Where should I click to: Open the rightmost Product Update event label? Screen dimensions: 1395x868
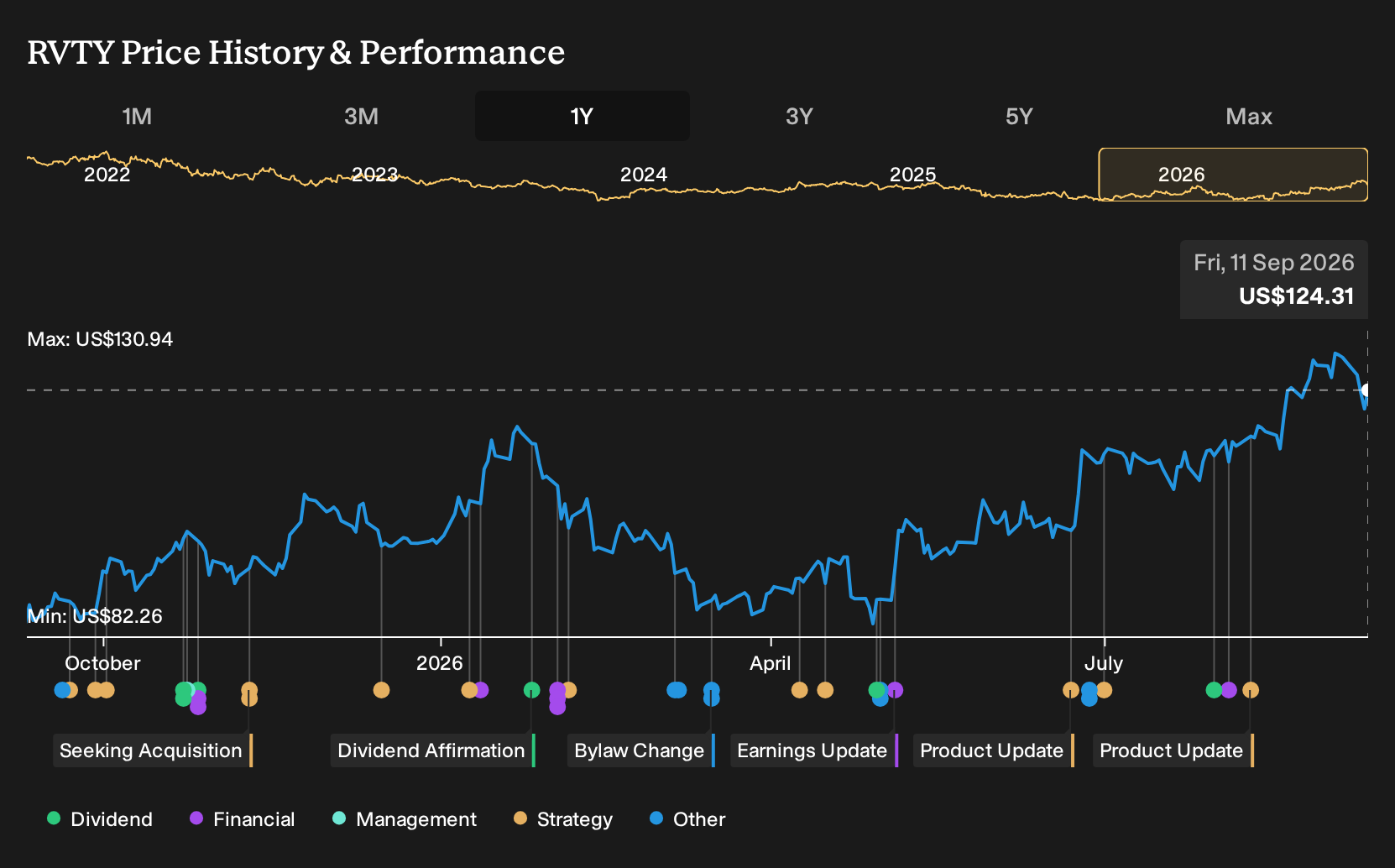(1173, 750)
